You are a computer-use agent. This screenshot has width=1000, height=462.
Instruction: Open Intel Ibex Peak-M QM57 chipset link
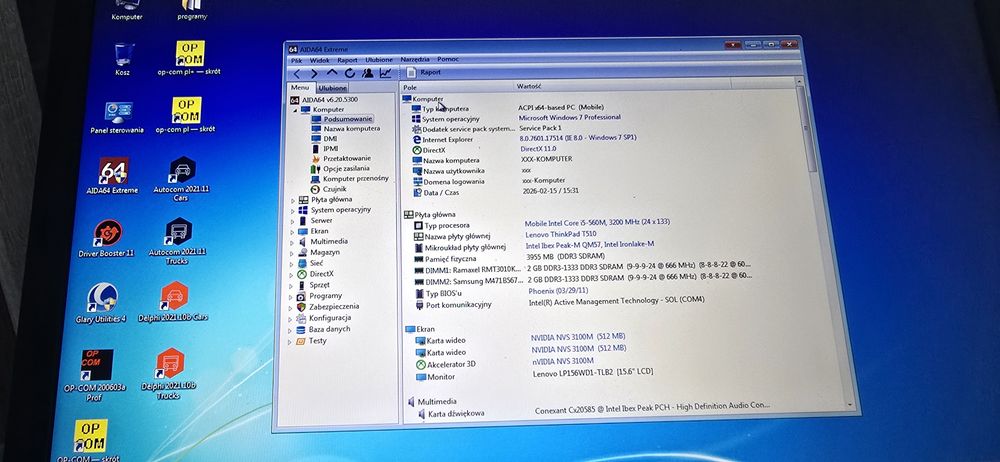point(589,245)
